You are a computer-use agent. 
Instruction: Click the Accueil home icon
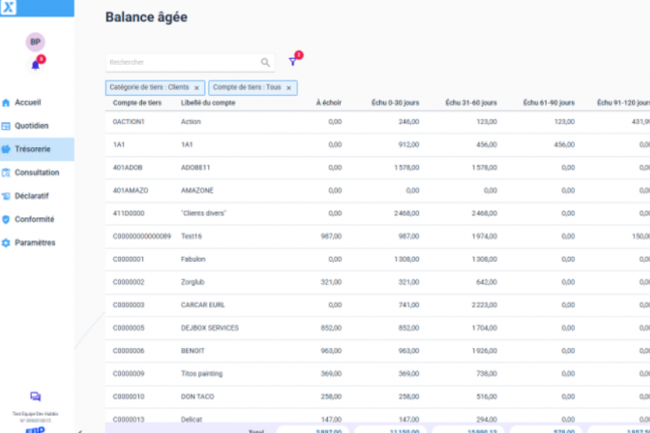[x=6, y=103]
